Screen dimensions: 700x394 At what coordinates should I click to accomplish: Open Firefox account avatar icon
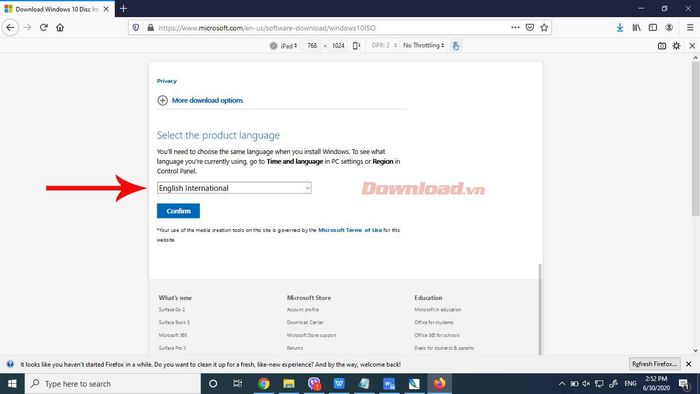click(669, 28)
